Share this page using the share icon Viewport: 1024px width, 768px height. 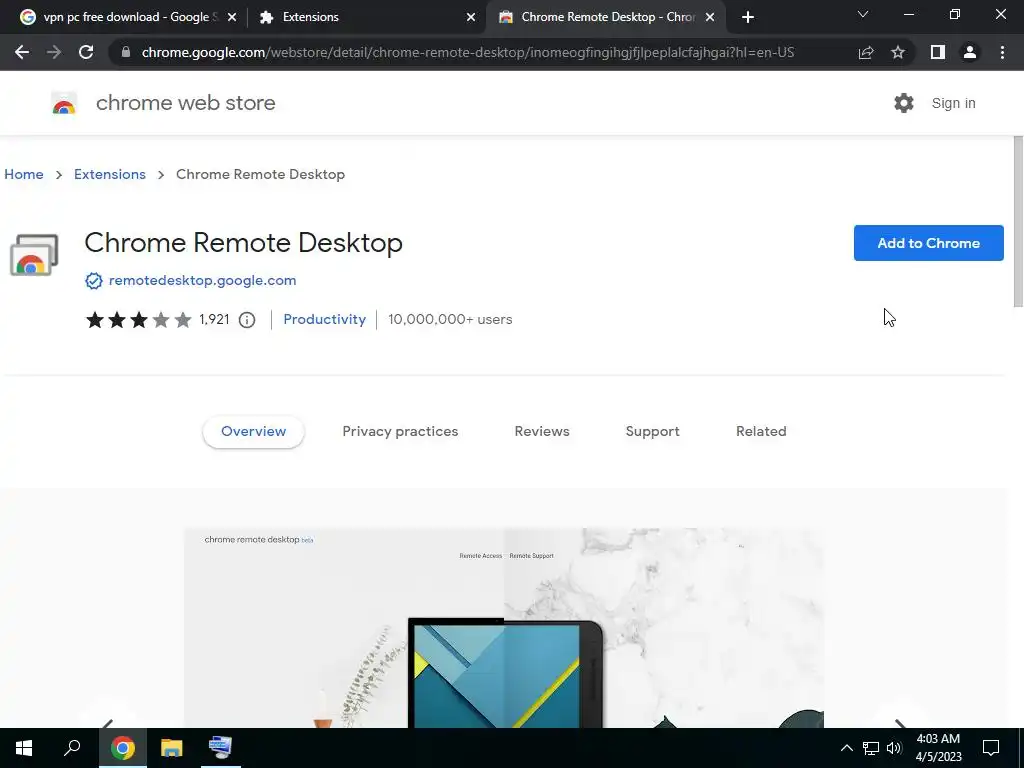(x=866, y=52)
